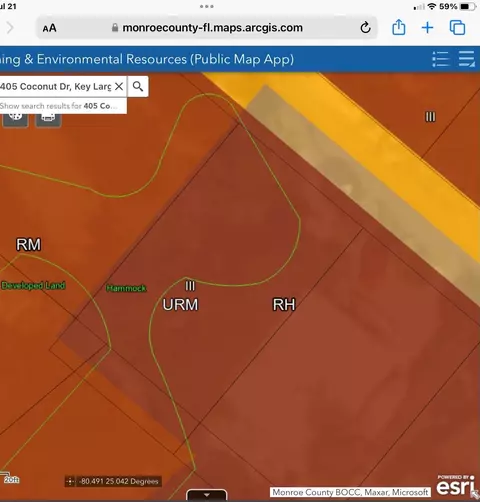Open the Safari share sheet icon
Screen dimensions: 480x502
[399, 27]
